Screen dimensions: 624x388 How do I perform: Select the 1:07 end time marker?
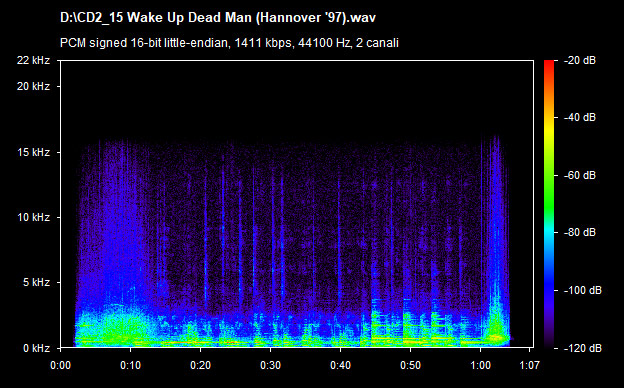click(530, 365)
